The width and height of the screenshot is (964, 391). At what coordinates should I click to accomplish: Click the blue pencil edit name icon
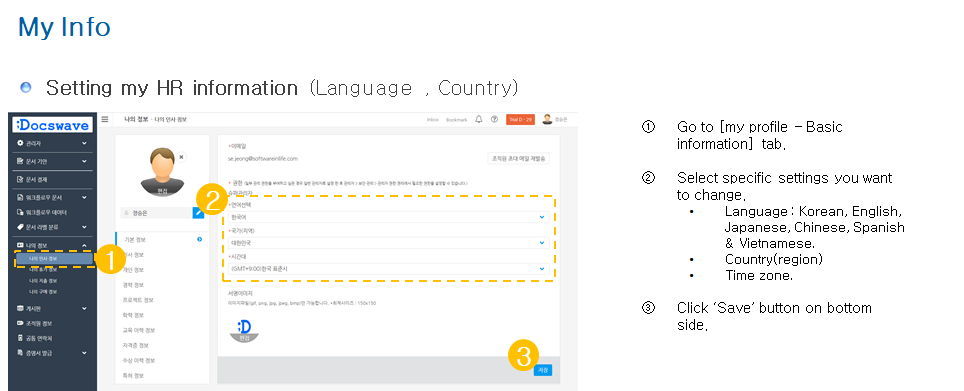point(198,213)
